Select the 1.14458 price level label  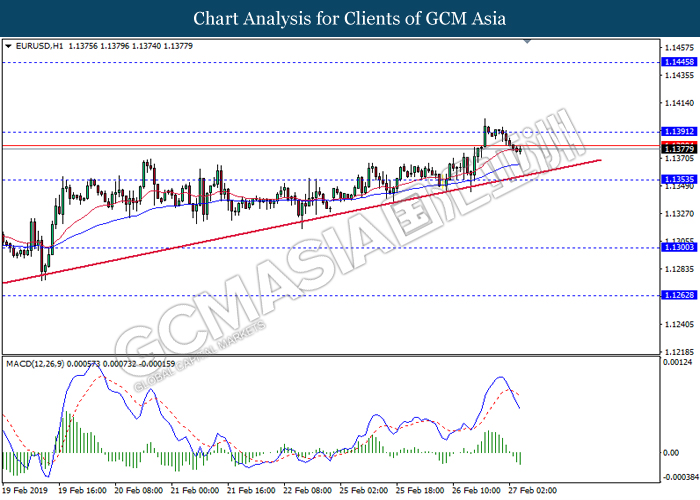click(679, 62)
